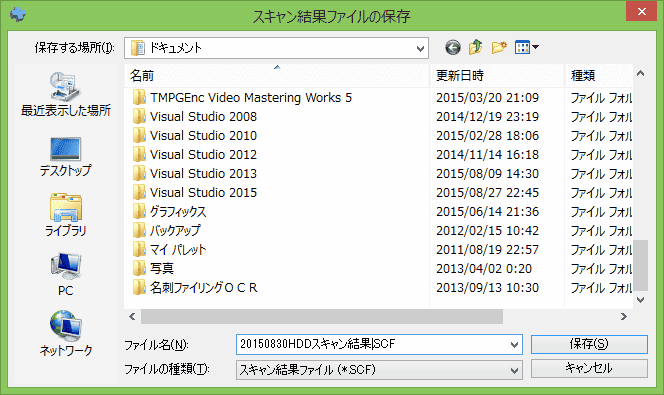Click date 2014/11/14 16:18
The width and height of the screenshot is (664, 395).
click(x=487, y=155)
